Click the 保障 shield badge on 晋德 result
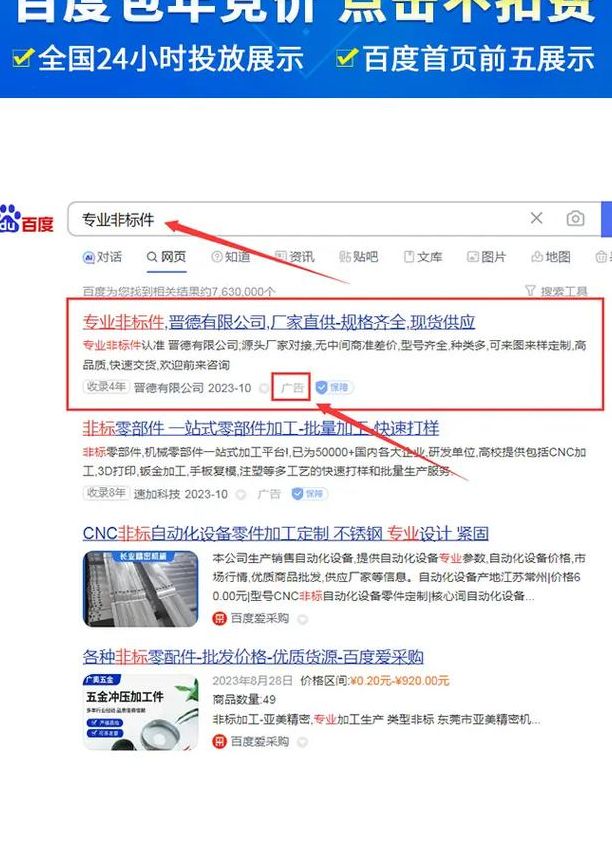Viewport: 612px width, 849px height. (x=334, y=387)
